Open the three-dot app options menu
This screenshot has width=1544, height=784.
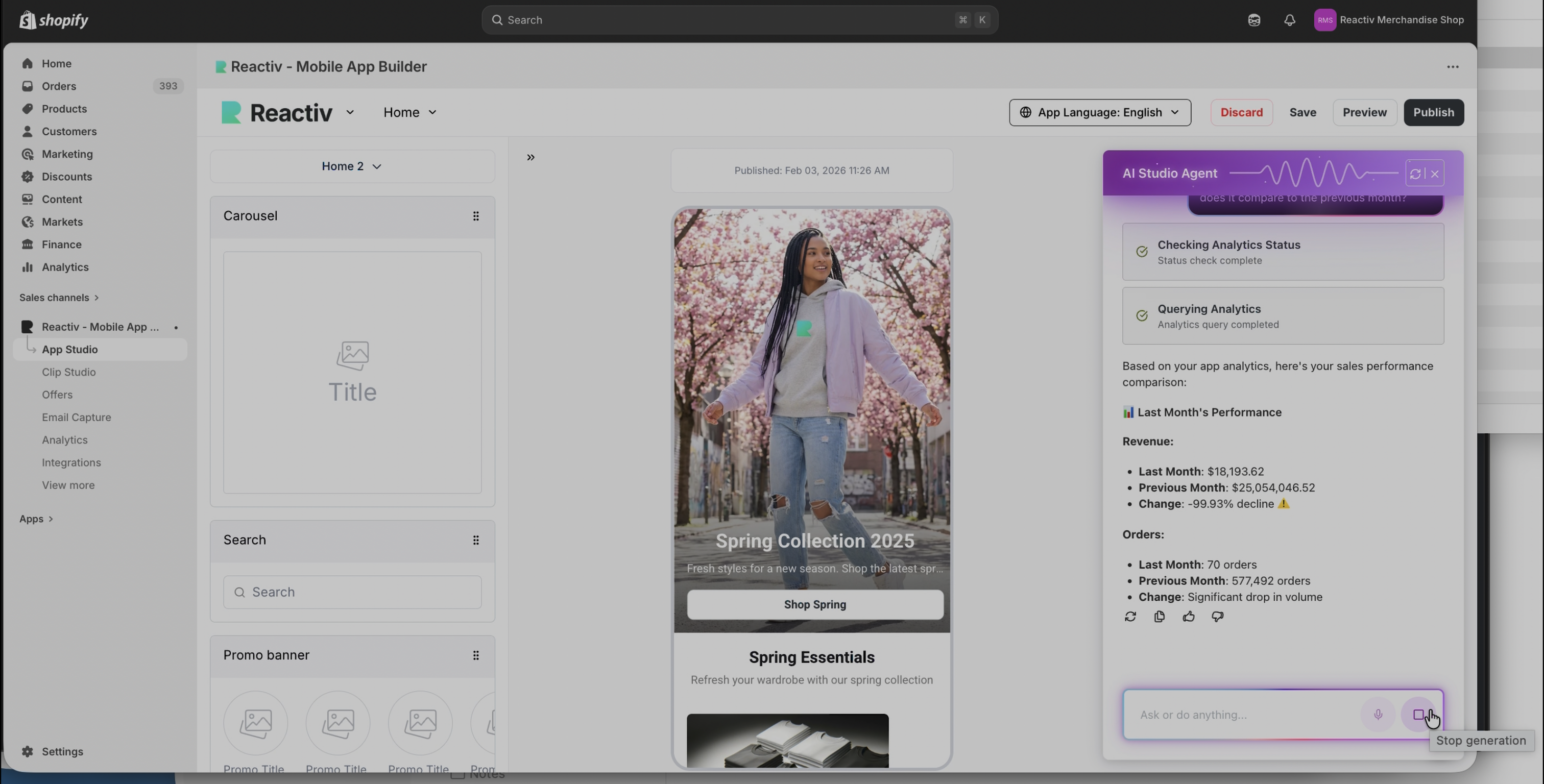tap(1453, 66)
